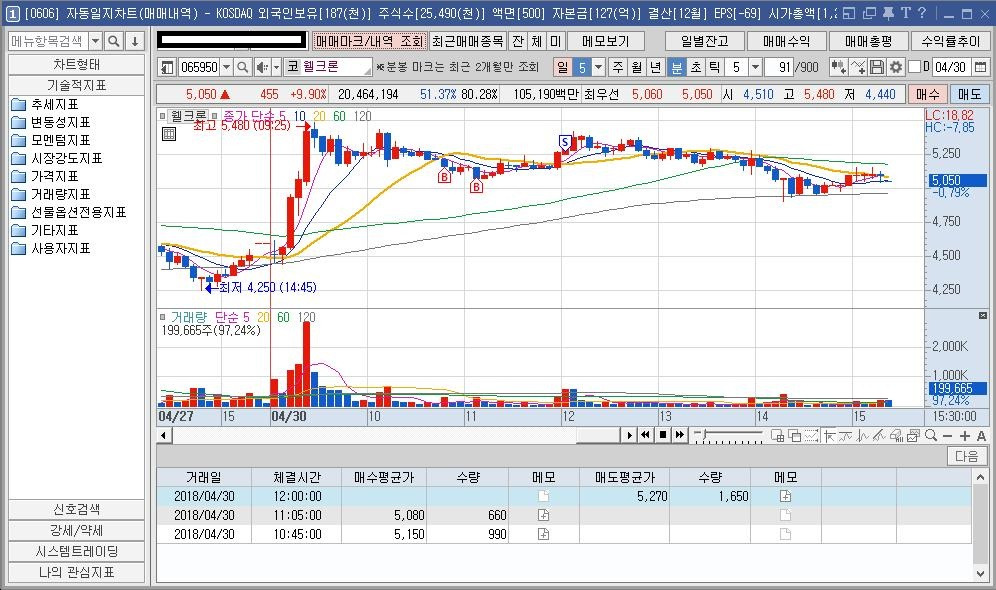Click the dashed range chart icon
Screen dimensions: 996x590
coord(811,436)
